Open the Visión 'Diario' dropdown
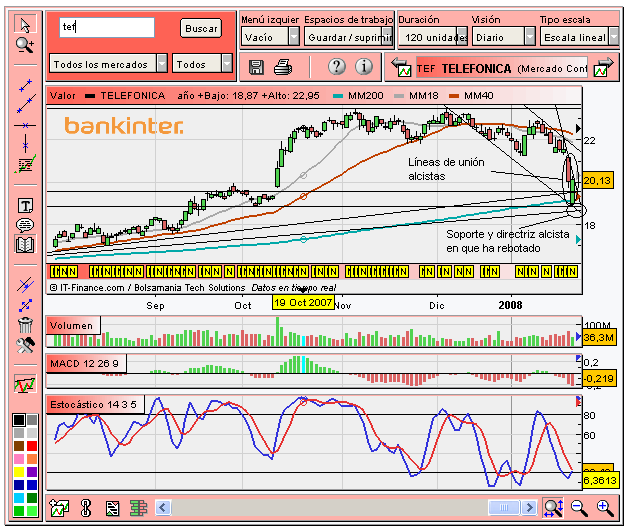 tap(503, 37)
